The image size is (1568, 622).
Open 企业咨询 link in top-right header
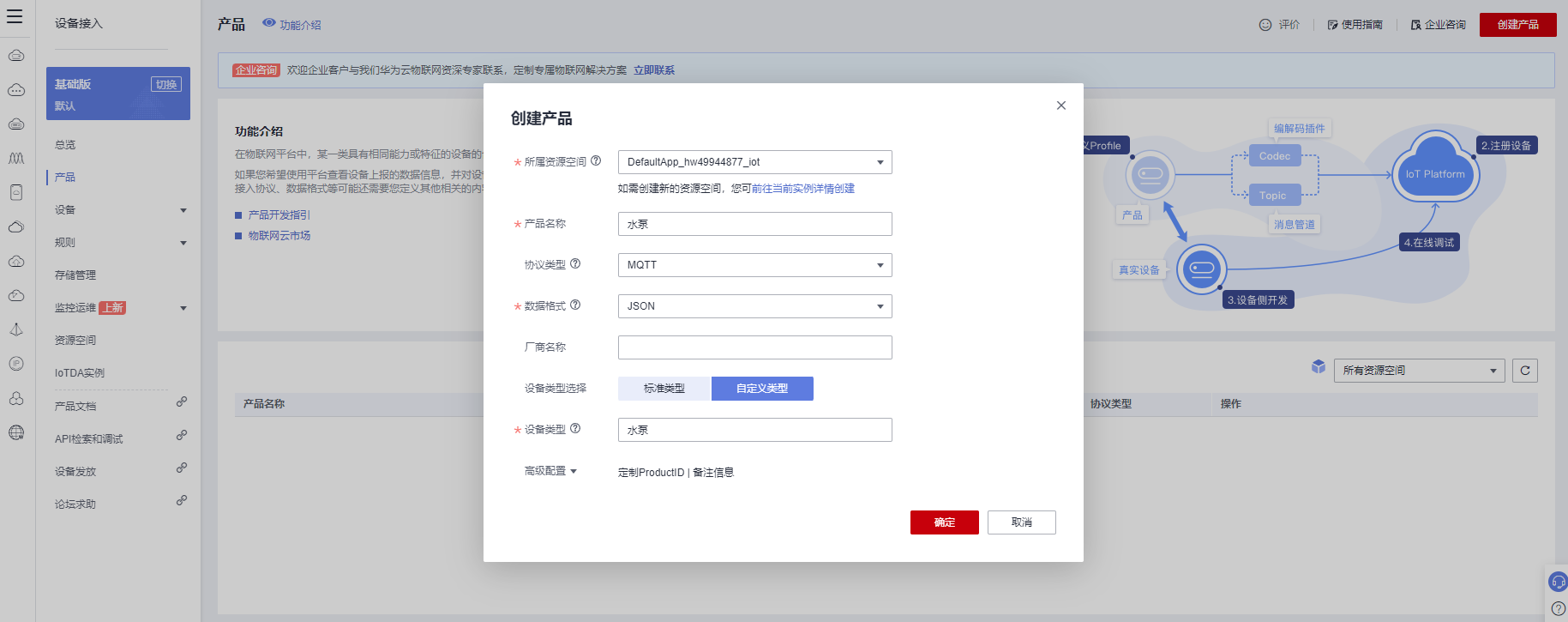click(x=1439, y=25)
